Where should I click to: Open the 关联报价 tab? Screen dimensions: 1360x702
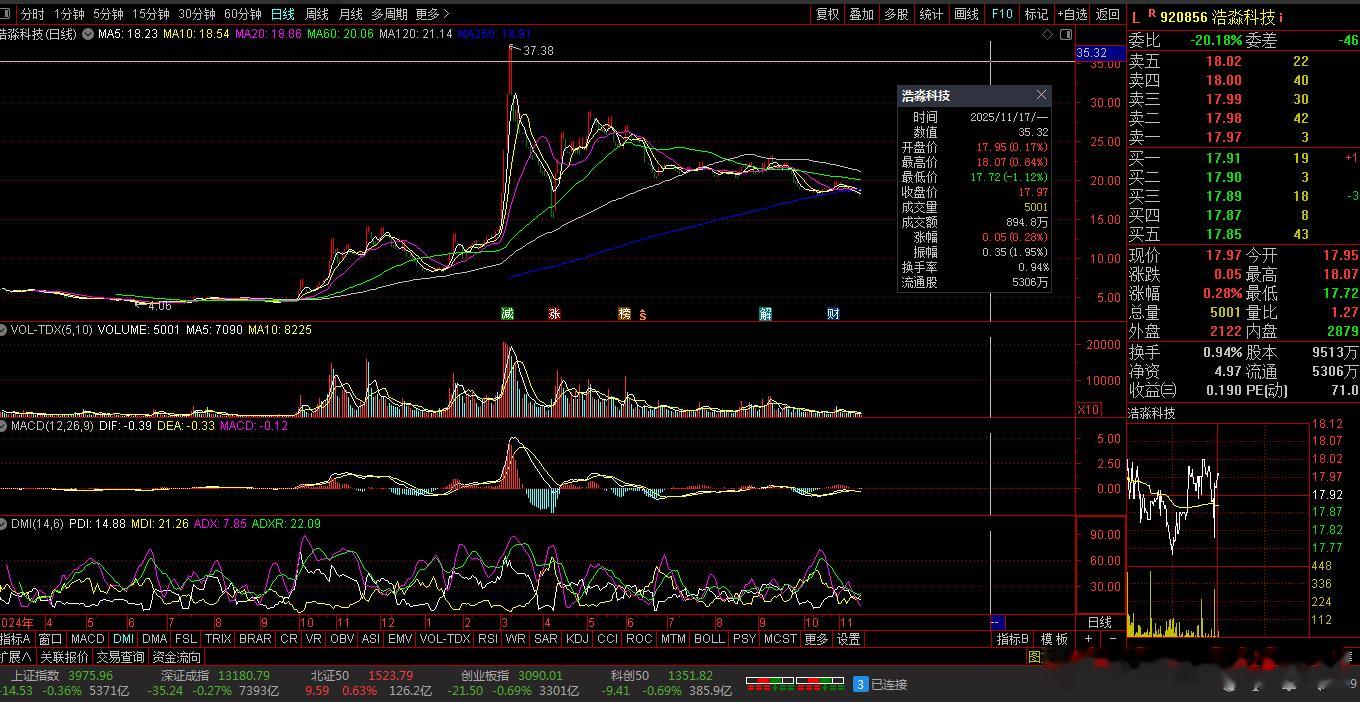click(x=64, y=657)
